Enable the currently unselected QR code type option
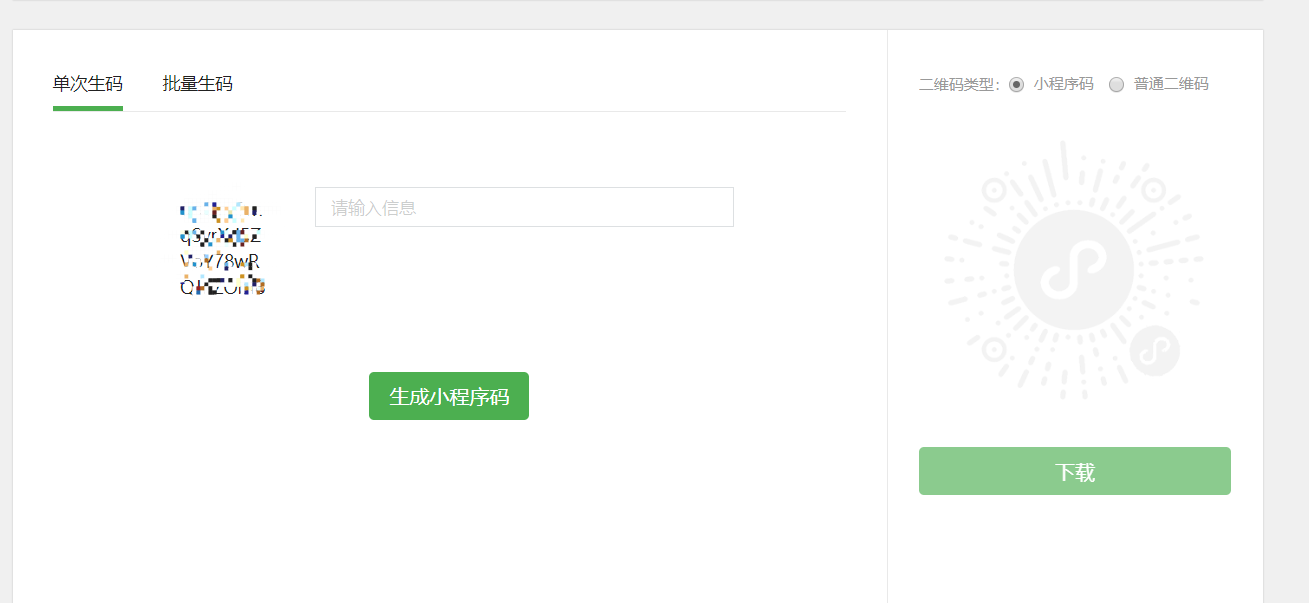This screenshot has width=1309, height=603. [1116, 84]
